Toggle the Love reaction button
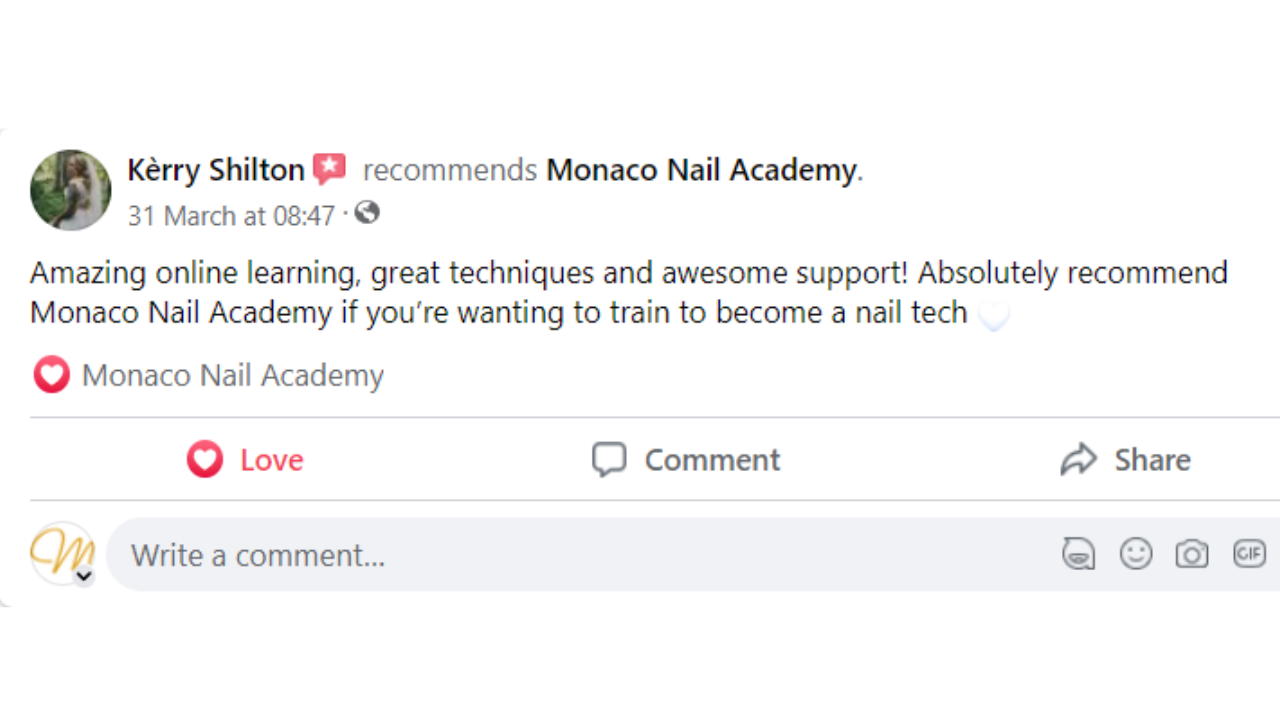 point(245,460)
